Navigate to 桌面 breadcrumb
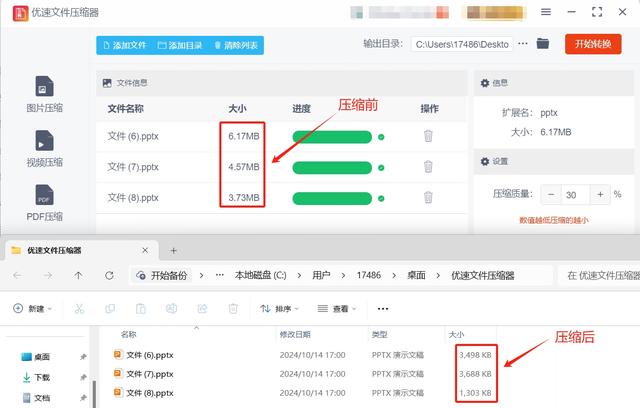Screen dimensions: 640x408 click(416, 276)
